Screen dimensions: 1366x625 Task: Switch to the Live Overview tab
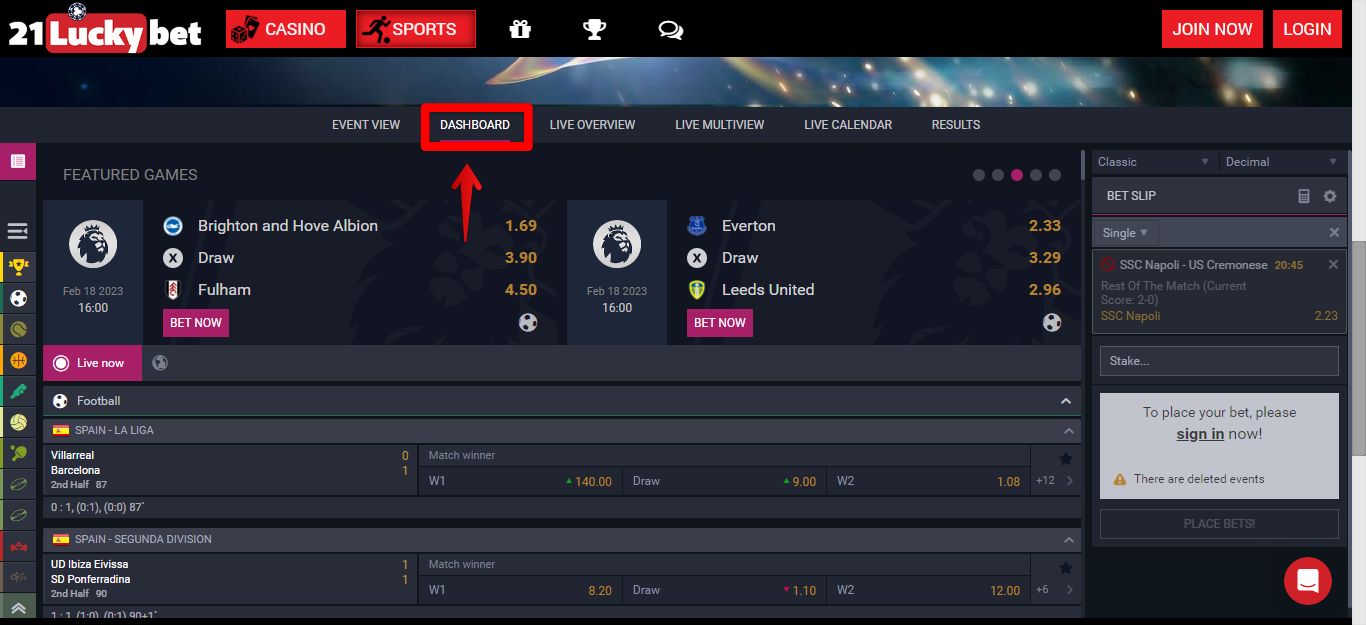[592, 125]
